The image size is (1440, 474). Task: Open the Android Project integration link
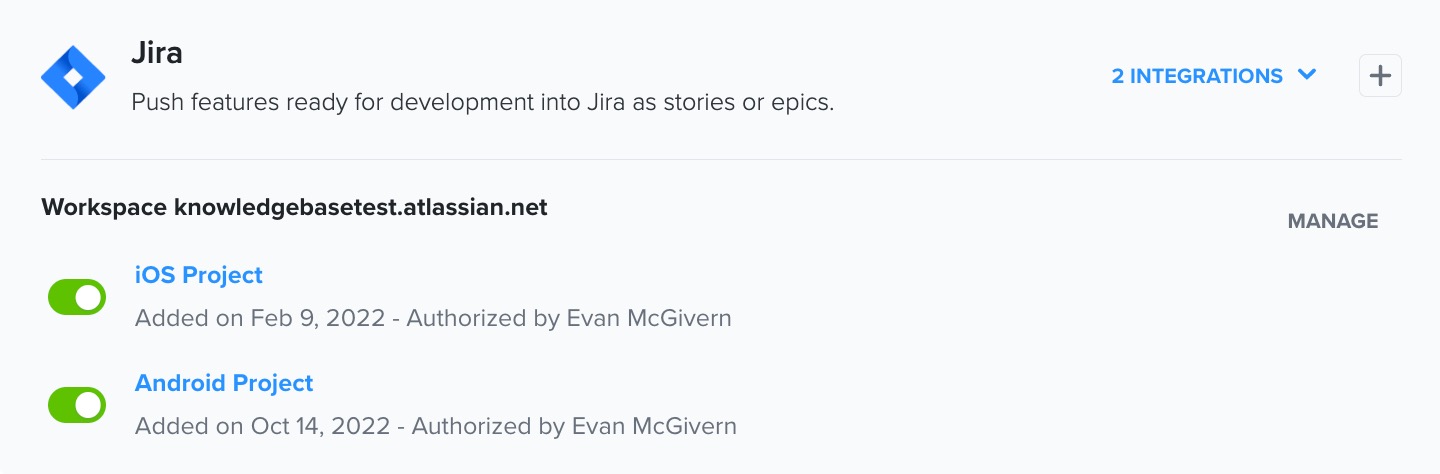(x=224, y=383)
